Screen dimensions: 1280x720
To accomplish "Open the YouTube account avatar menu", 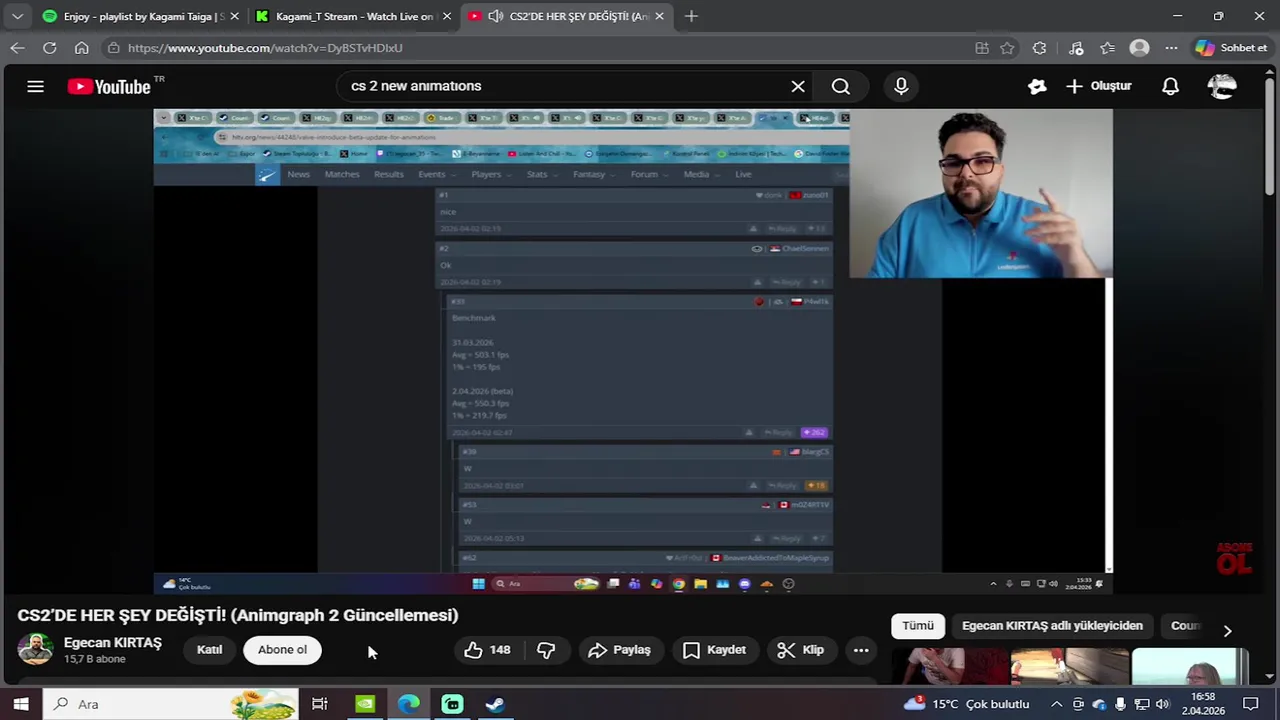I will 1222,86.
